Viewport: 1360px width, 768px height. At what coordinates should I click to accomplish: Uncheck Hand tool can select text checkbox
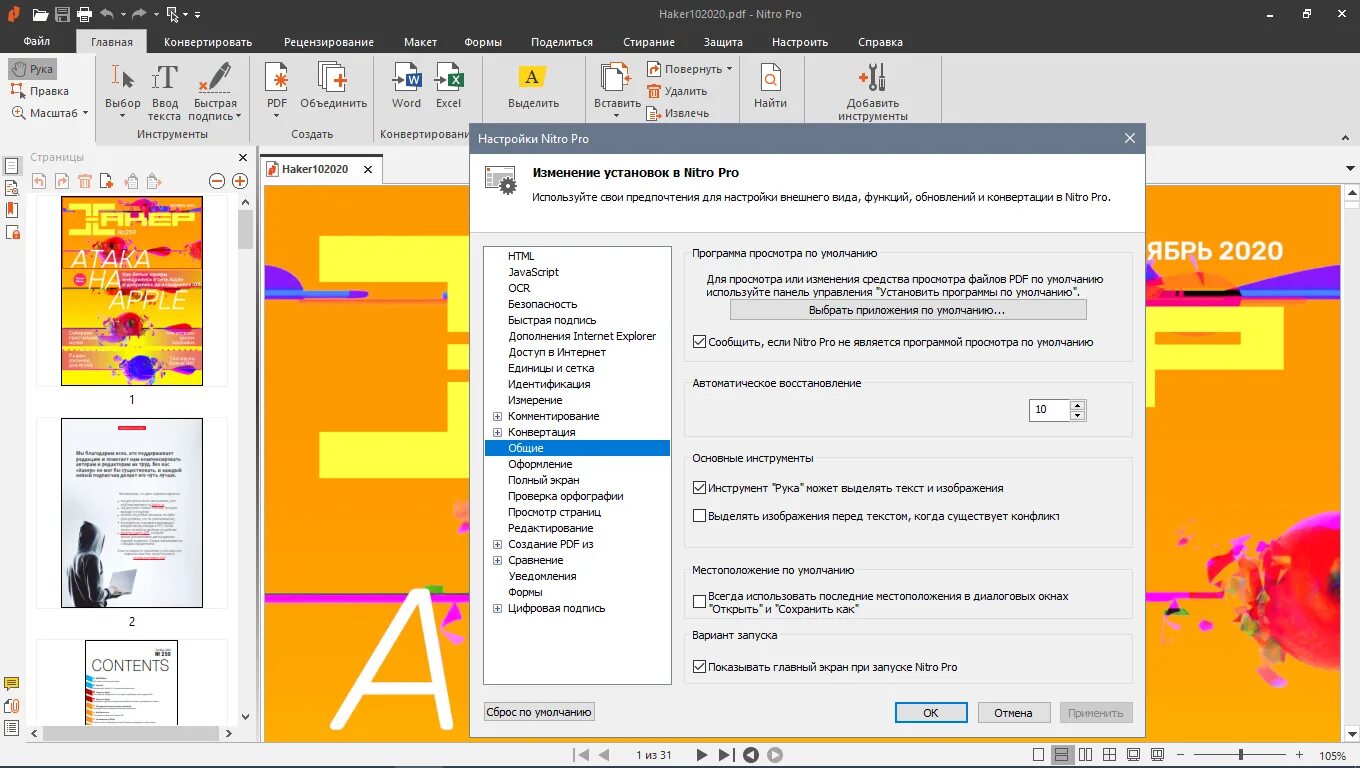pyautogui.click(x=699, y=488)
